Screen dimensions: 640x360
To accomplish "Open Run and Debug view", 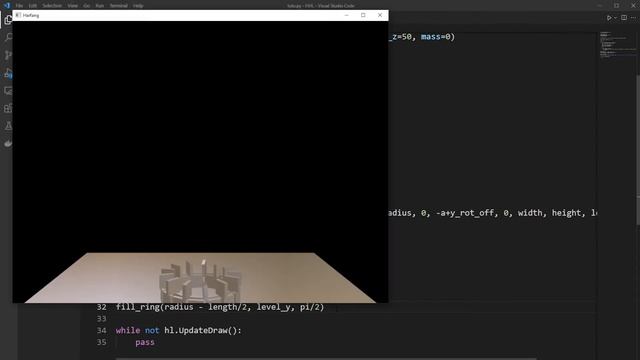I will 8,73.
